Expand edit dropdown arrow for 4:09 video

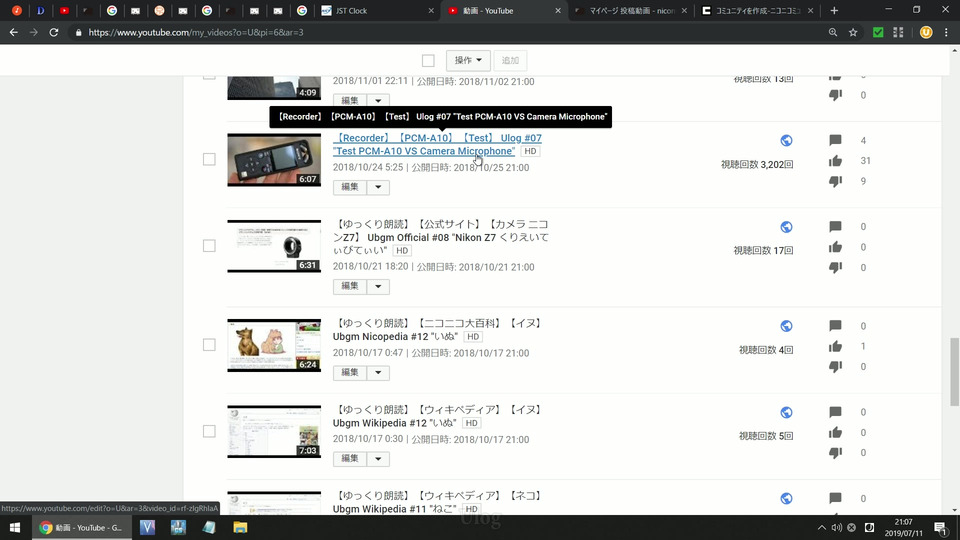coord(378,100)
